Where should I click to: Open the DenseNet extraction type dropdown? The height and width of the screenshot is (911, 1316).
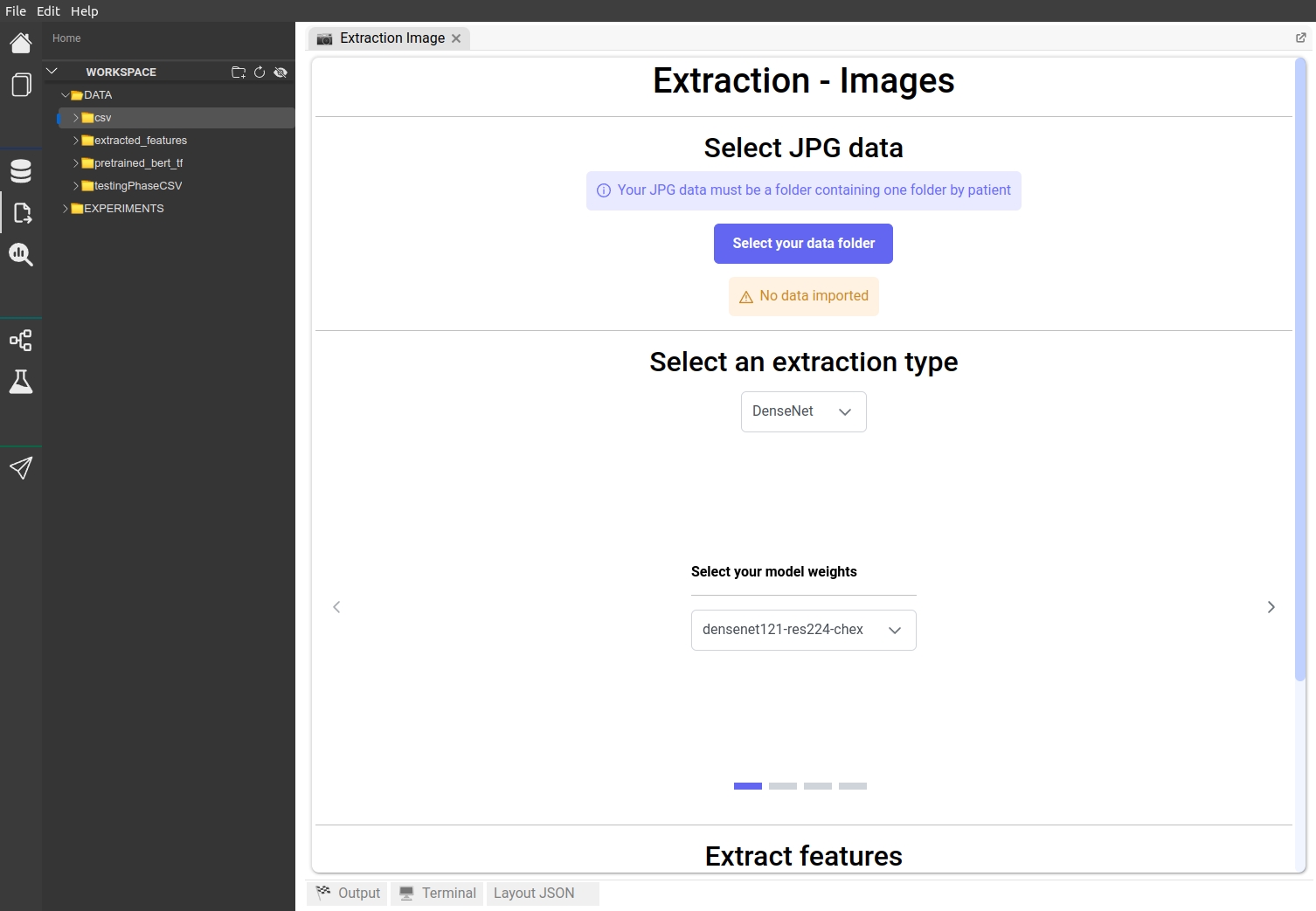pos(803,411)
